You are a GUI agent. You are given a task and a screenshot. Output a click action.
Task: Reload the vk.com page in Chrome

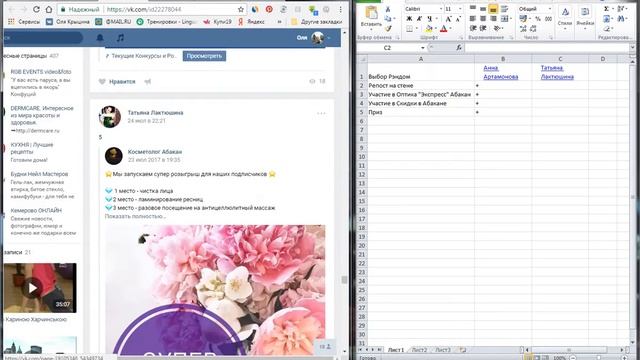(x=36, y=9)
